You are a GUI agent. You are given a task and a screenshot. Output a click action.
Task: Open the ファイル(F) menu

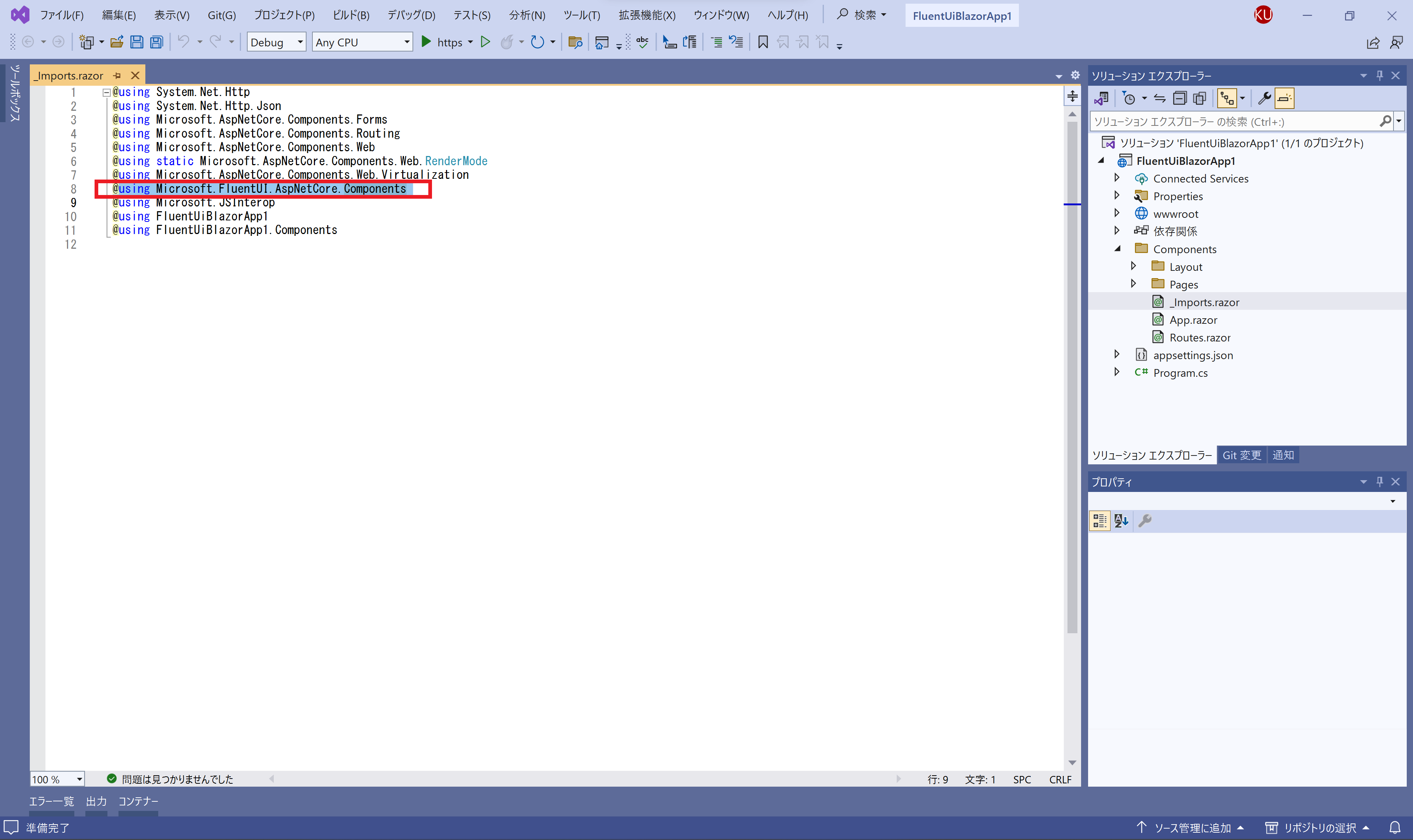pyautogui.click(x=62, y=15)
